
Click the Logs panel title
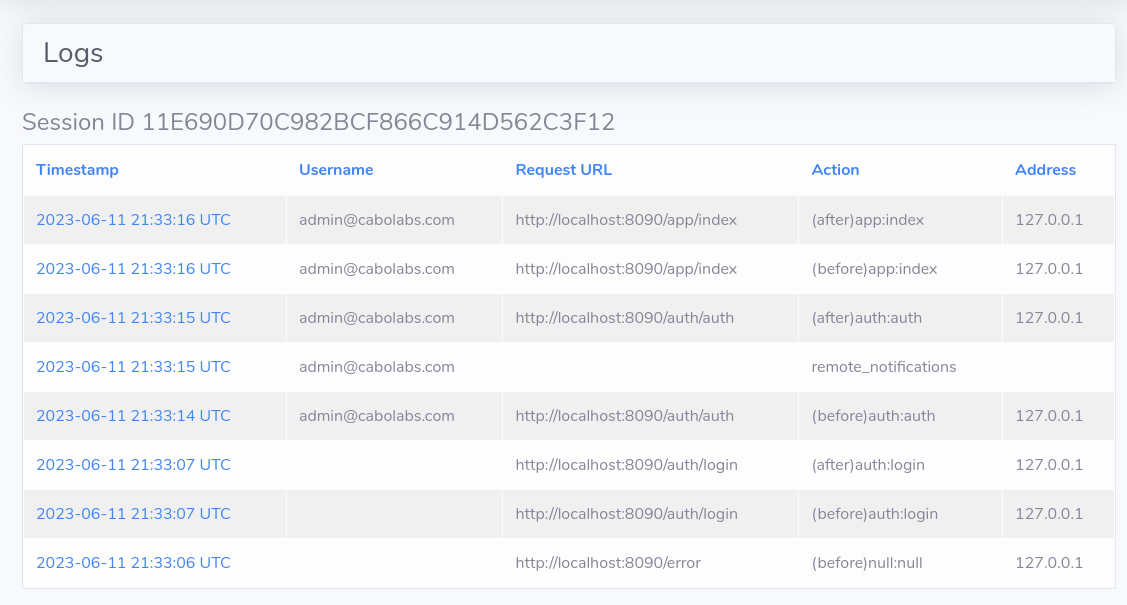tap(73, 53)
